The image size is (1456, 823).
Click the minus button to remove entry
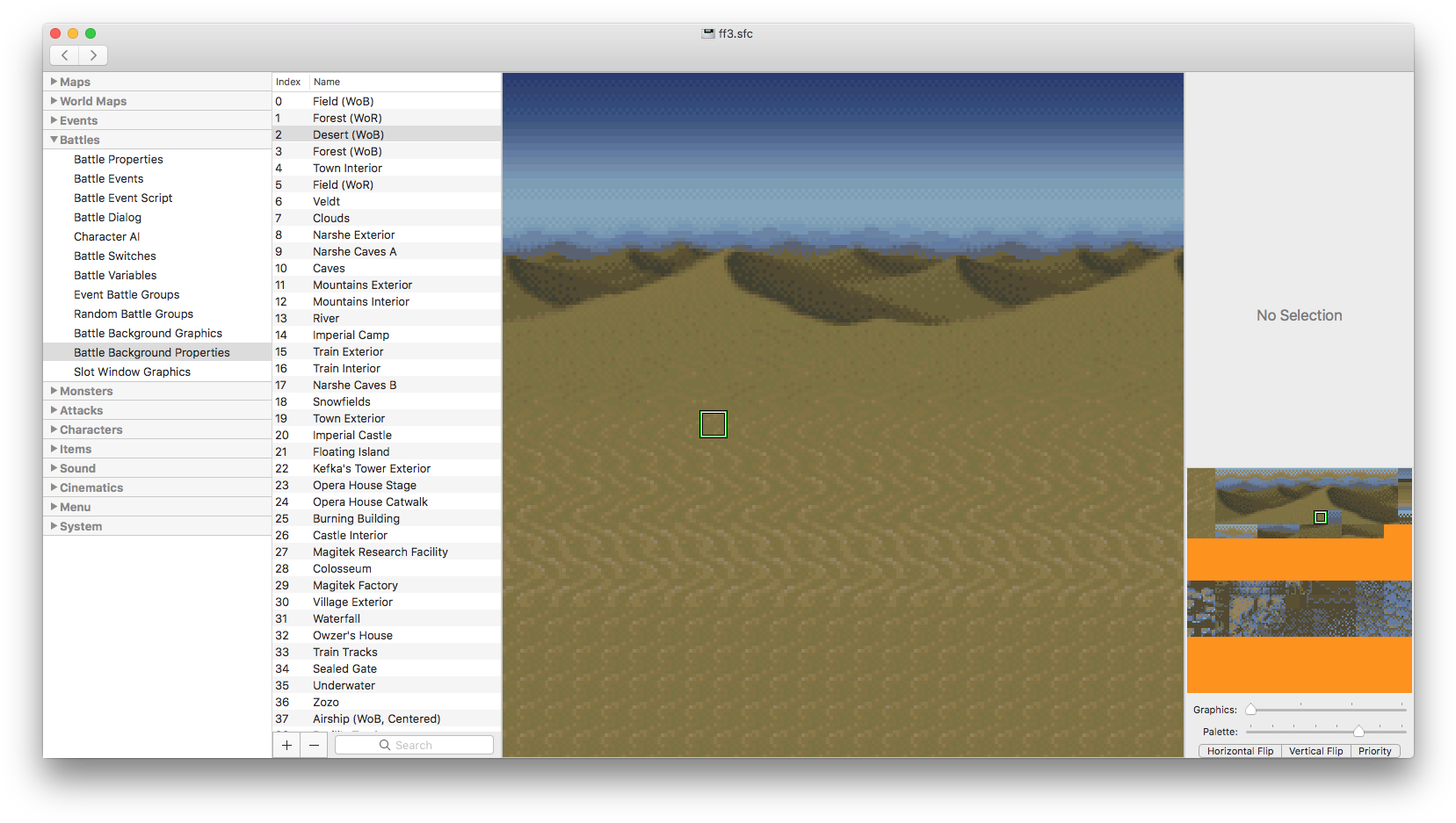[x=314, y=745]
